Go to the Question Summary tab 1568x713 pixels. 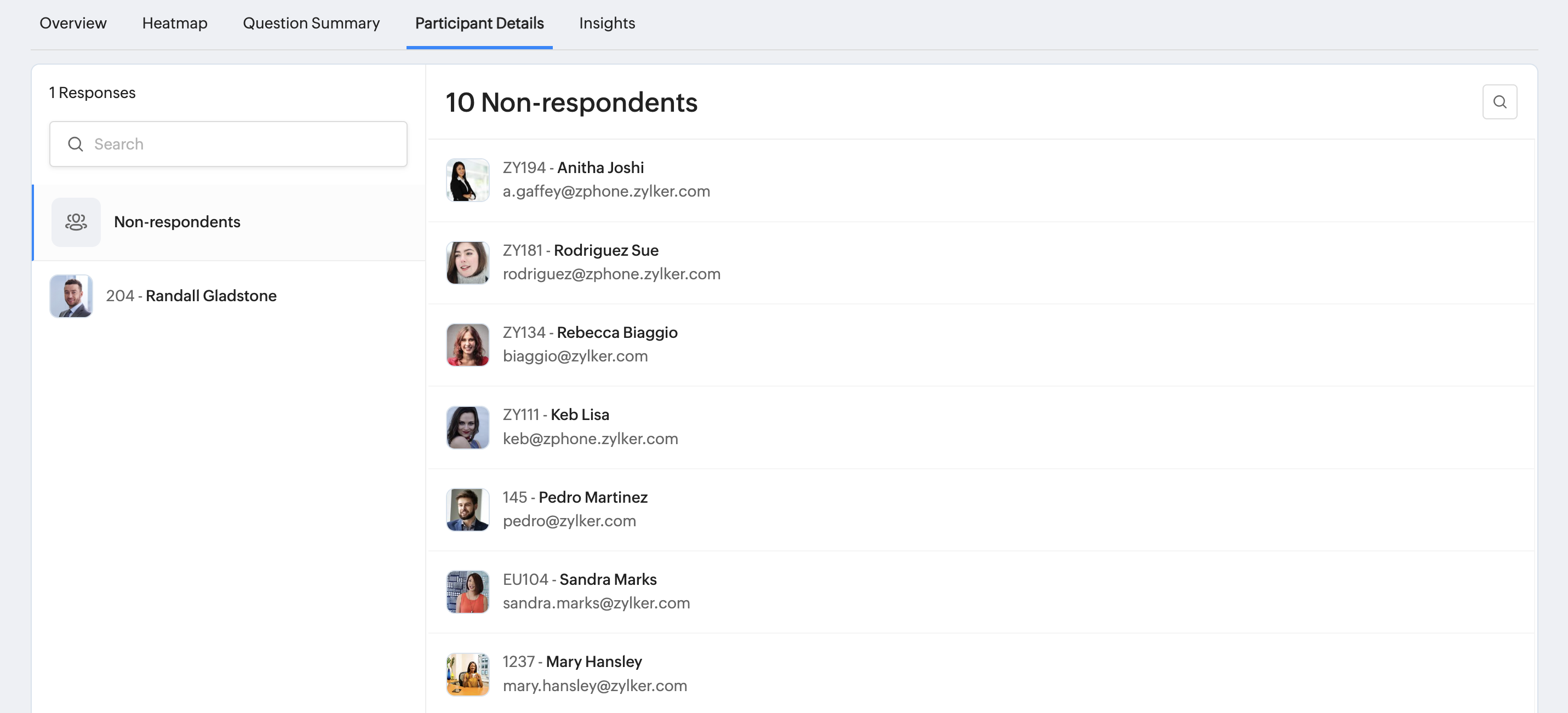coord(311,23)
